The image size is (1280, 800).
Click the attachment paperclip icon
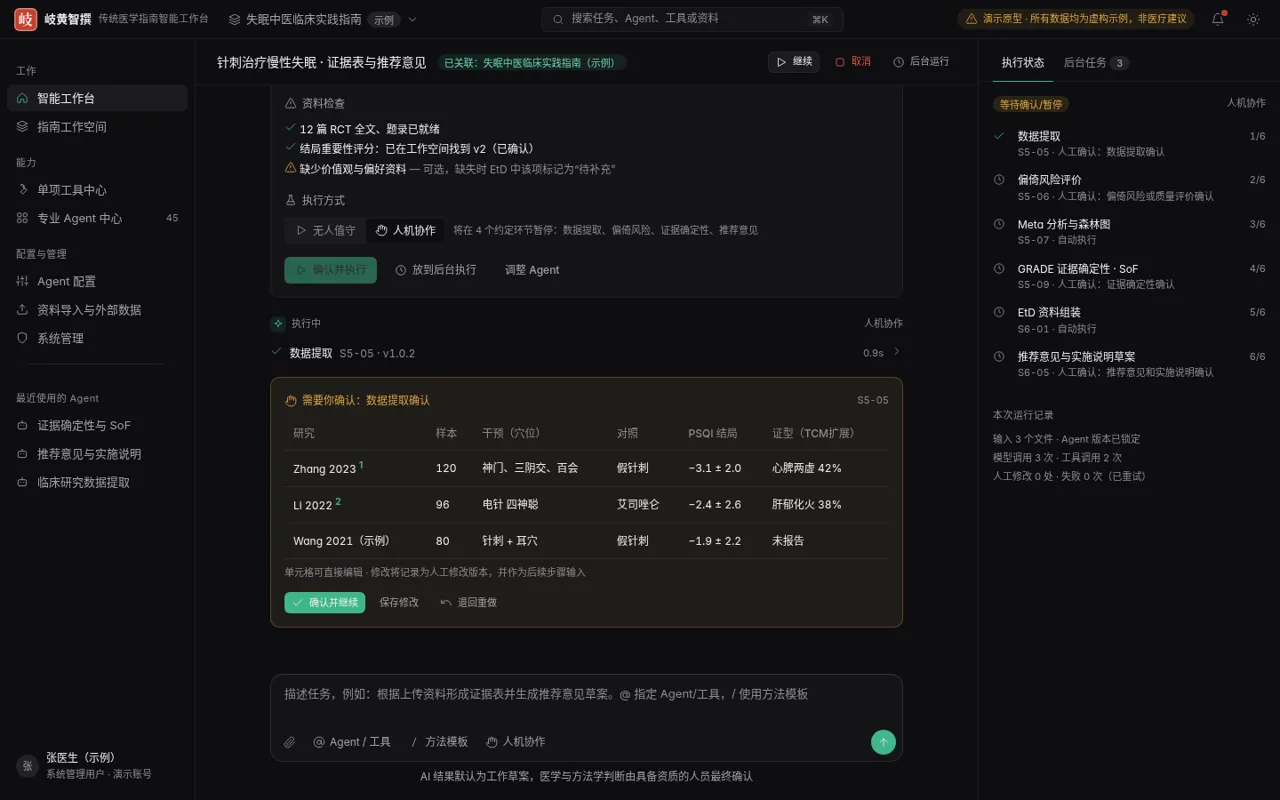point(290,742)
